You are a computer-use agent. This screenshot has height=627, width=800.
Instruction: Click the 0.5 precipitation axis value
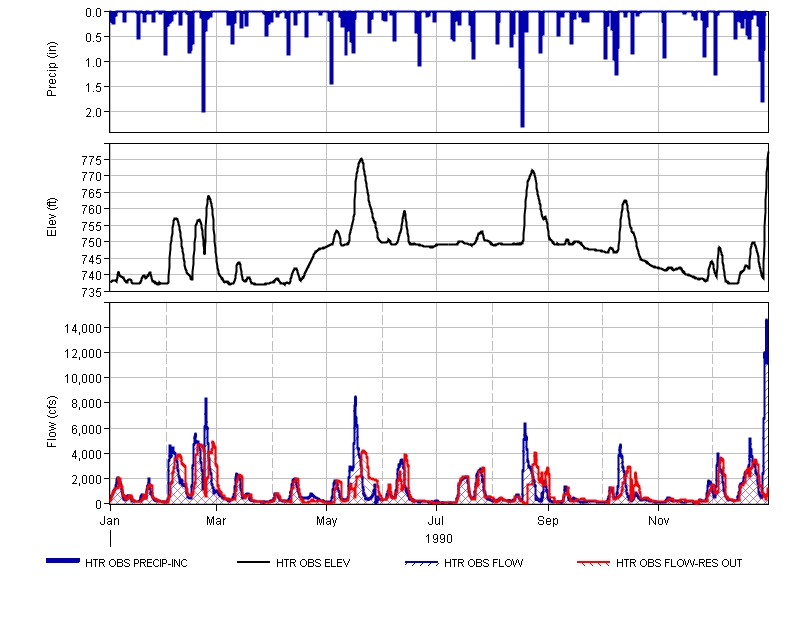click(94, 37)
